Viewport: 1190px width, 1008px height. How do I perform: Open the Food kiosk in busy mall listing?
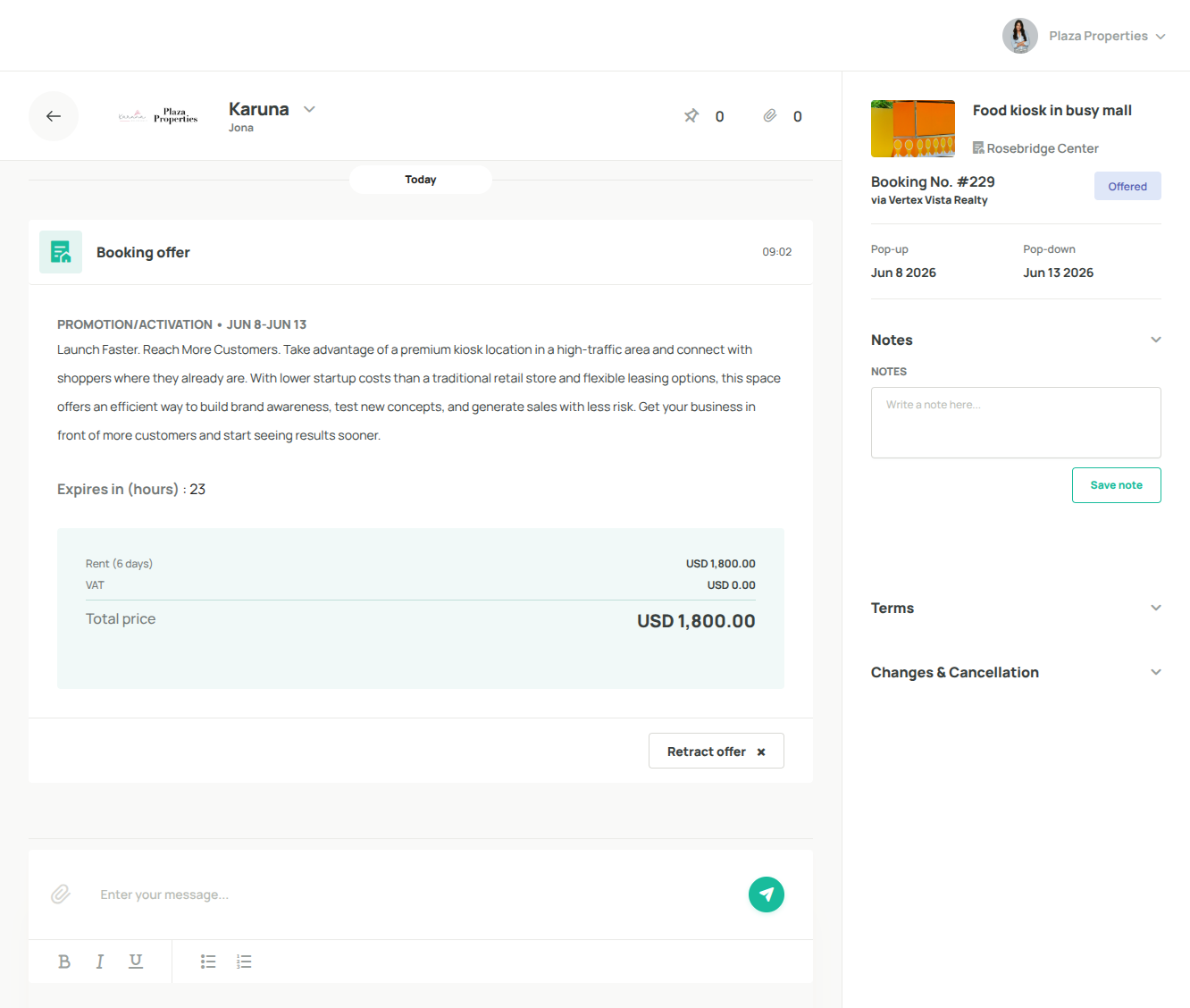click(x=1052, y=110)
